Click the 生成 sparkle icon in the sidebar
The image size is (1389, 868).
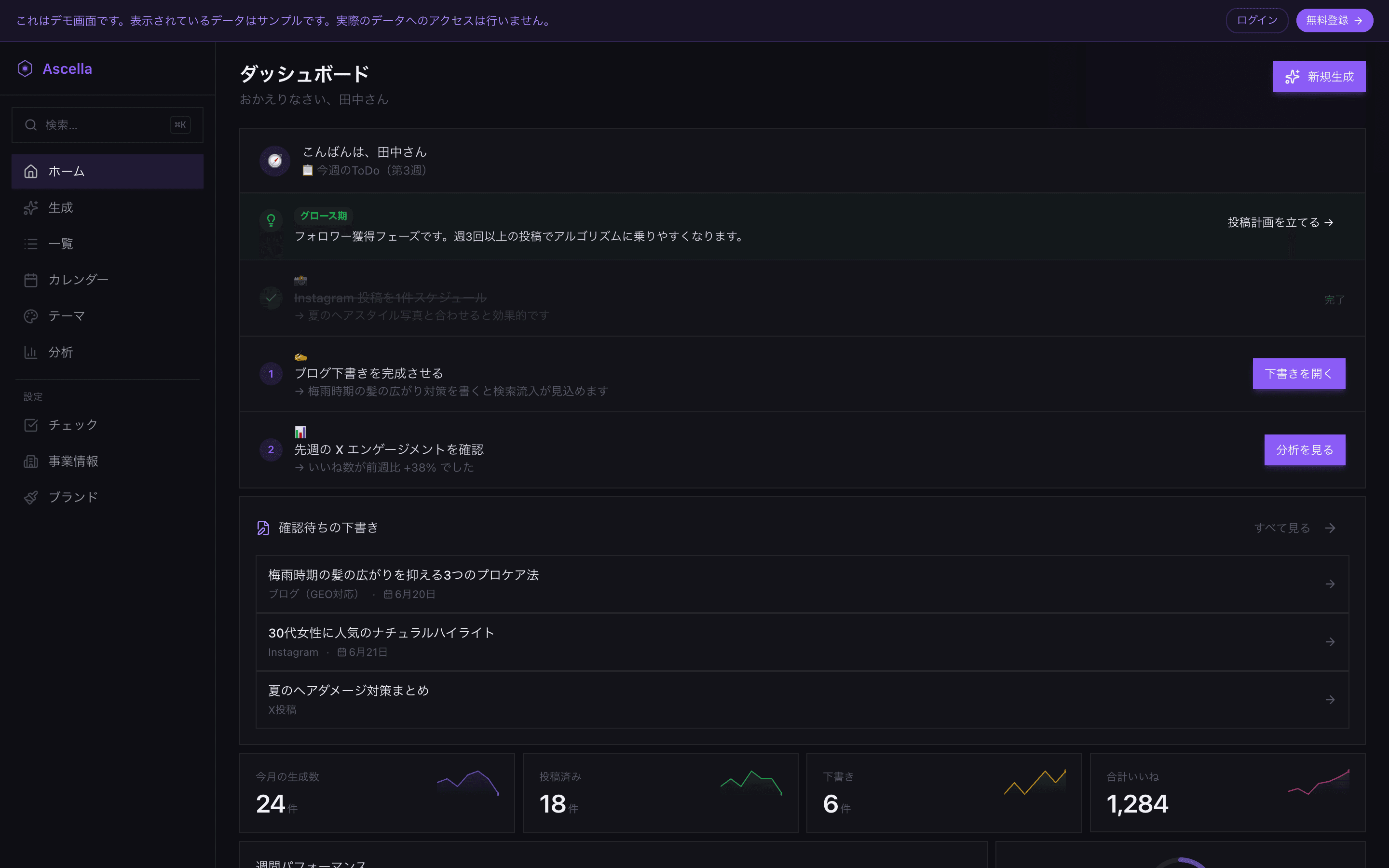pos(31,207)
